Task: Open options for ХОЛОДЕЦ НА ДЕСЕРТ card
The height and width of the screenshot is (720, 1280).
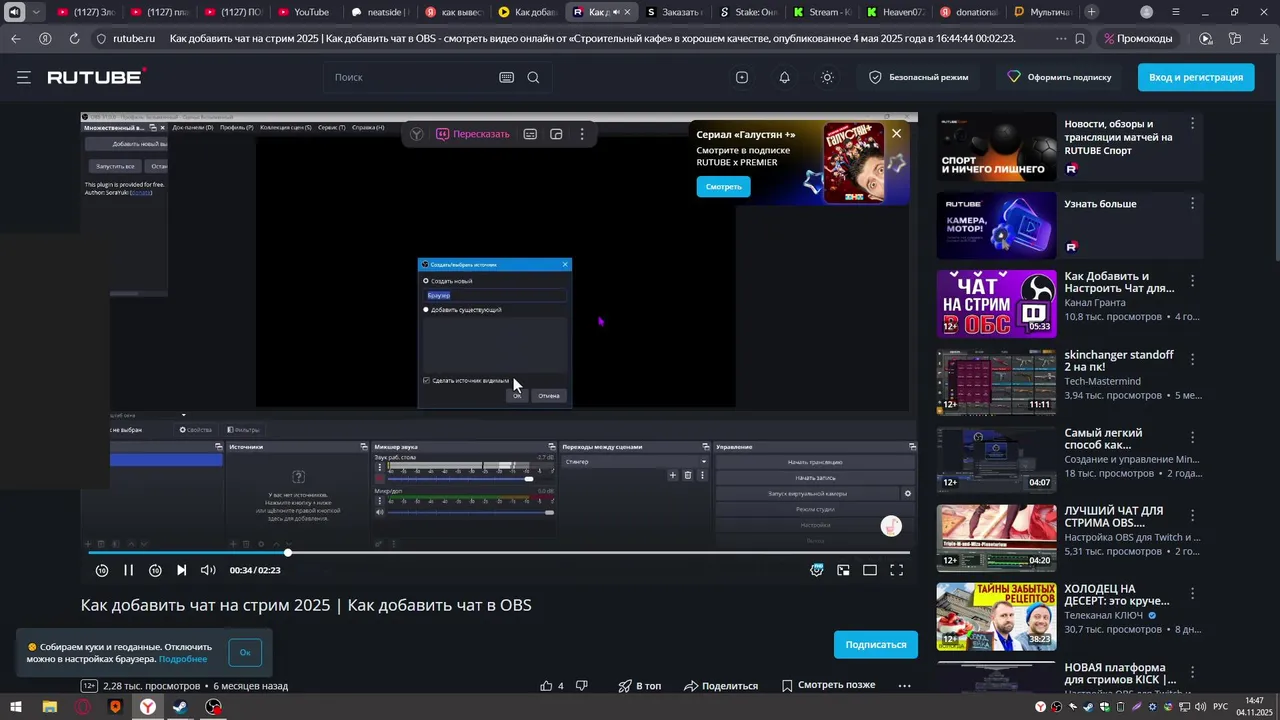Action: (1192, 594)
